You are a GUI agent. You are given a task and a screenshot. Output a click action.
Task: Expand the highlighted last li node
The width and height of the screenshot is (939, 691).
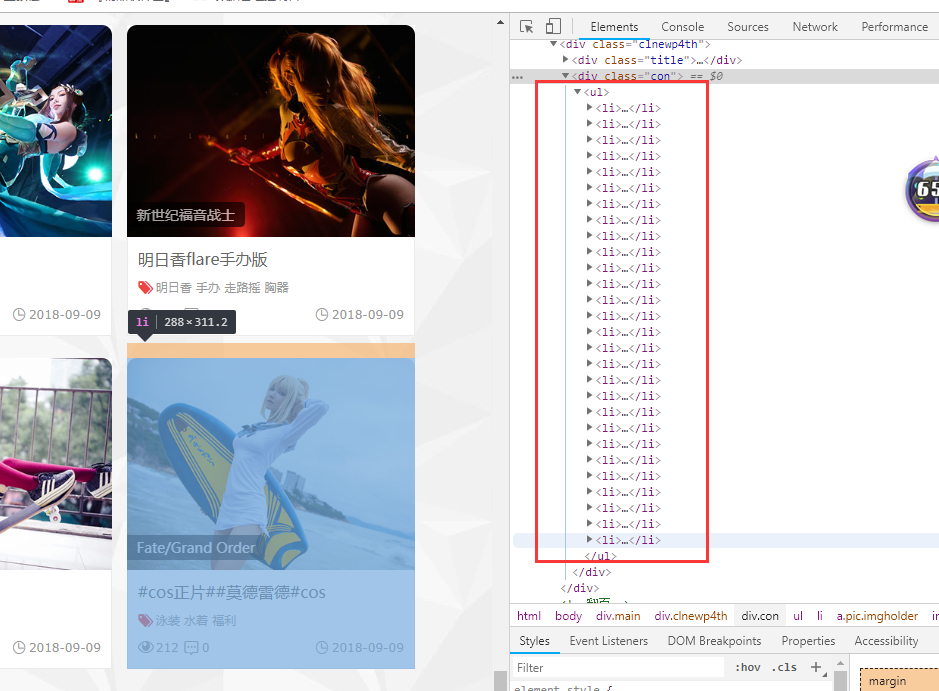(x=589, y=540)
